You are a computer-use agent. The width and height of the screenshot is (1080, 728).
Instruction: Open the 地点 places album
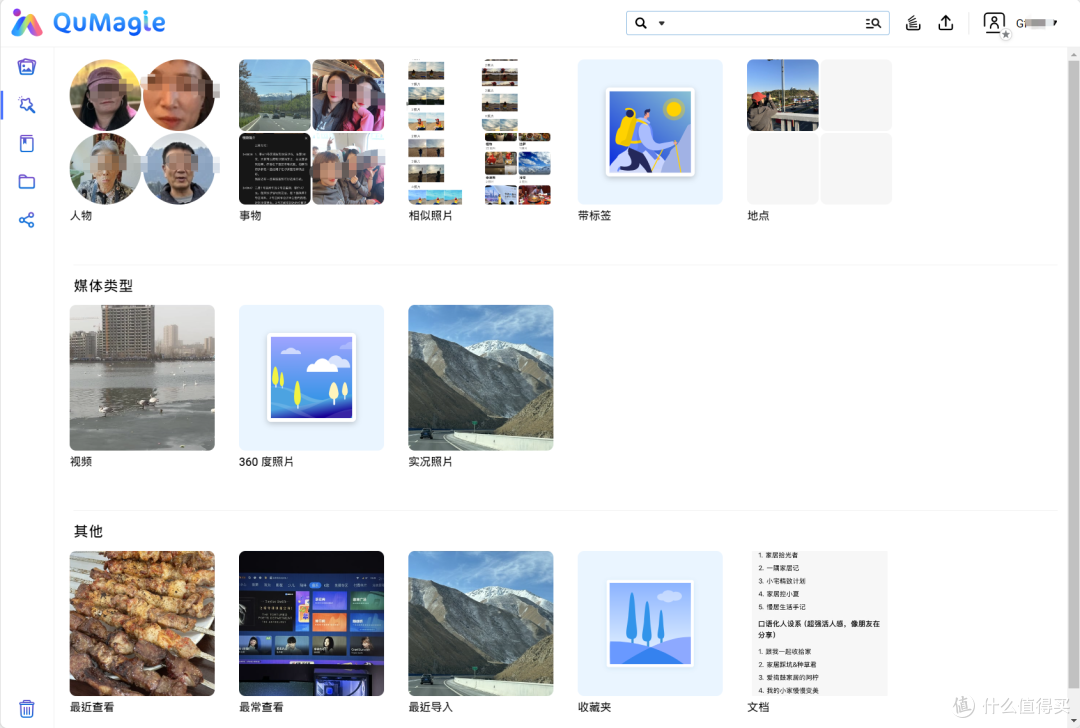pos(820,132)
